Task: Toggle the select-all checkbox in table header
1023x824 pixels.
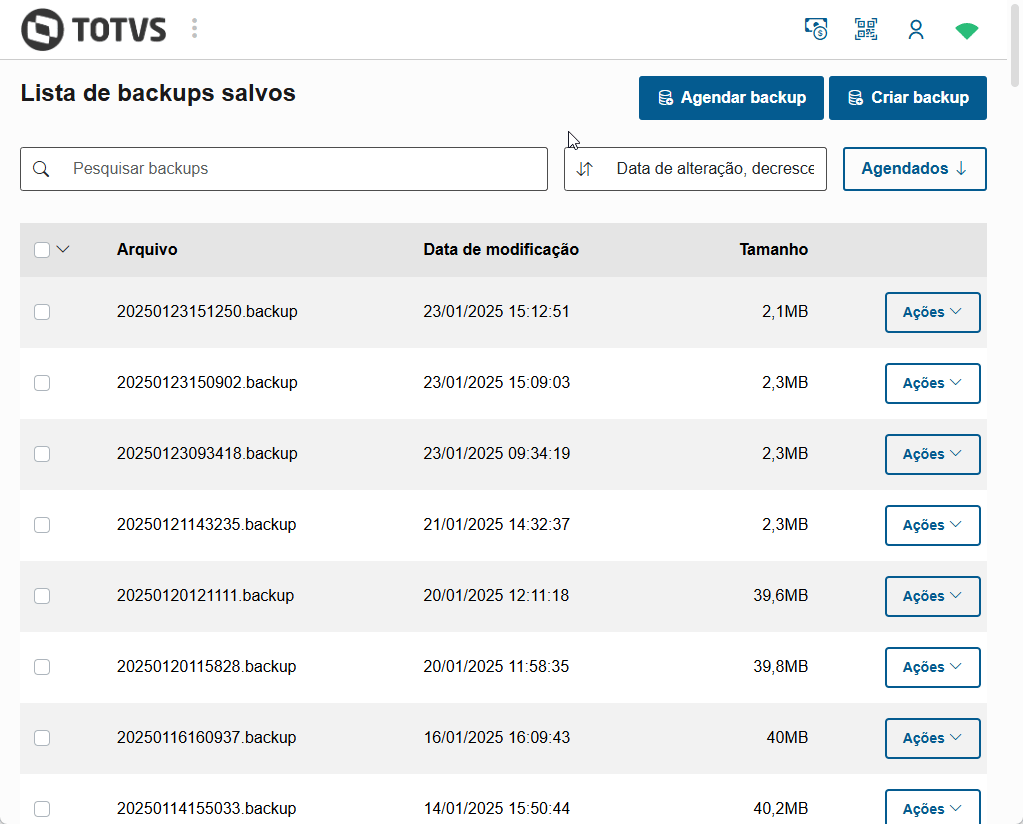Action: [42, 250]
